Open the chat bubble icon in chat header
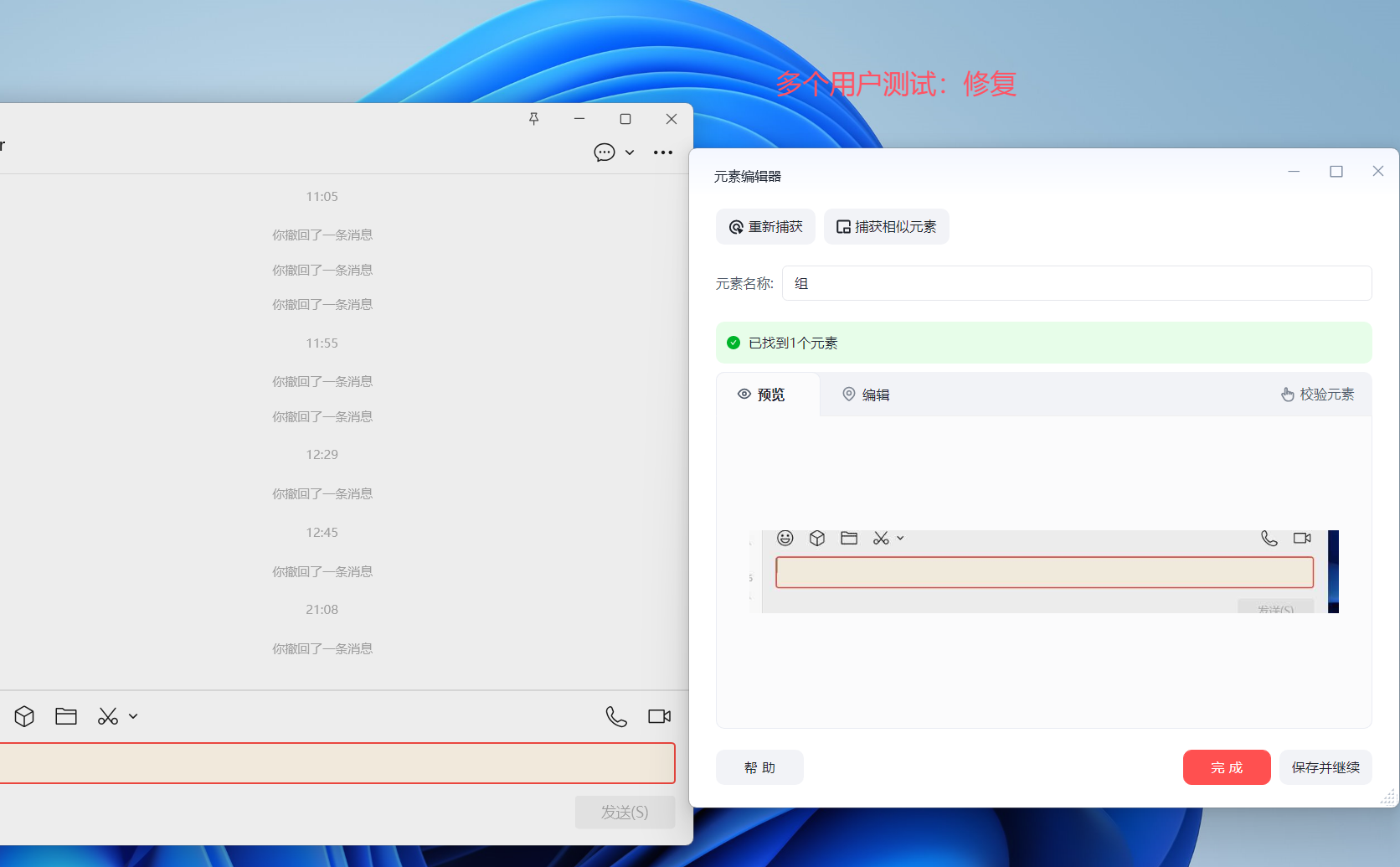The width and height of the screenshot is (1400, 867). pyautogui.click(x=605, y=152)
